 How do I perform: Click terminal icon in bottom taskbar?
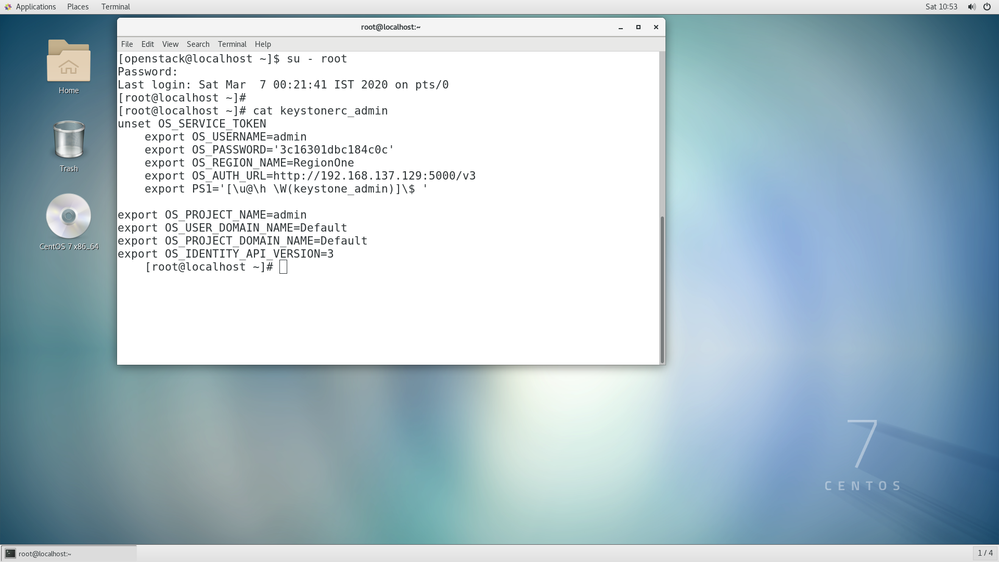(x=10, y=553)
